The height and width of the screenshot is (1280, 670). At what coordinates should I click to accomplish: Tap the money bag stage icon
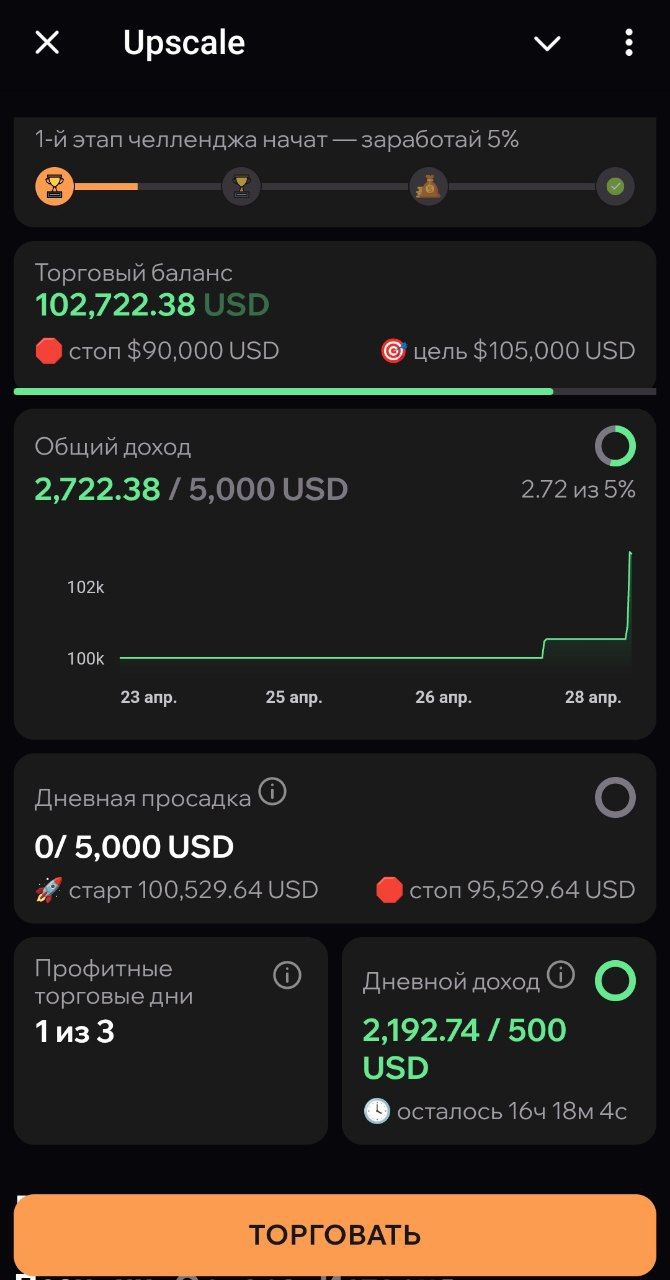click(428, 186)
